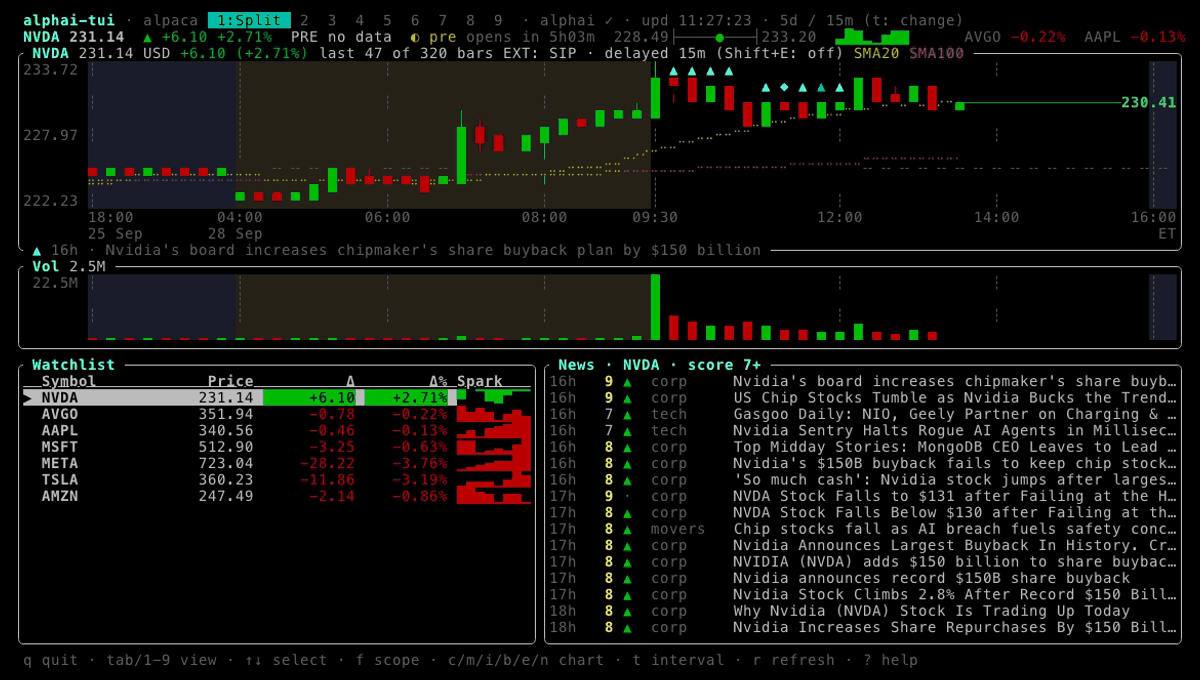Screen dimensions: 1200x680
Task: Sort watchlist by Δ% column header
Action: pyautogui.click(x=438, y=381)
